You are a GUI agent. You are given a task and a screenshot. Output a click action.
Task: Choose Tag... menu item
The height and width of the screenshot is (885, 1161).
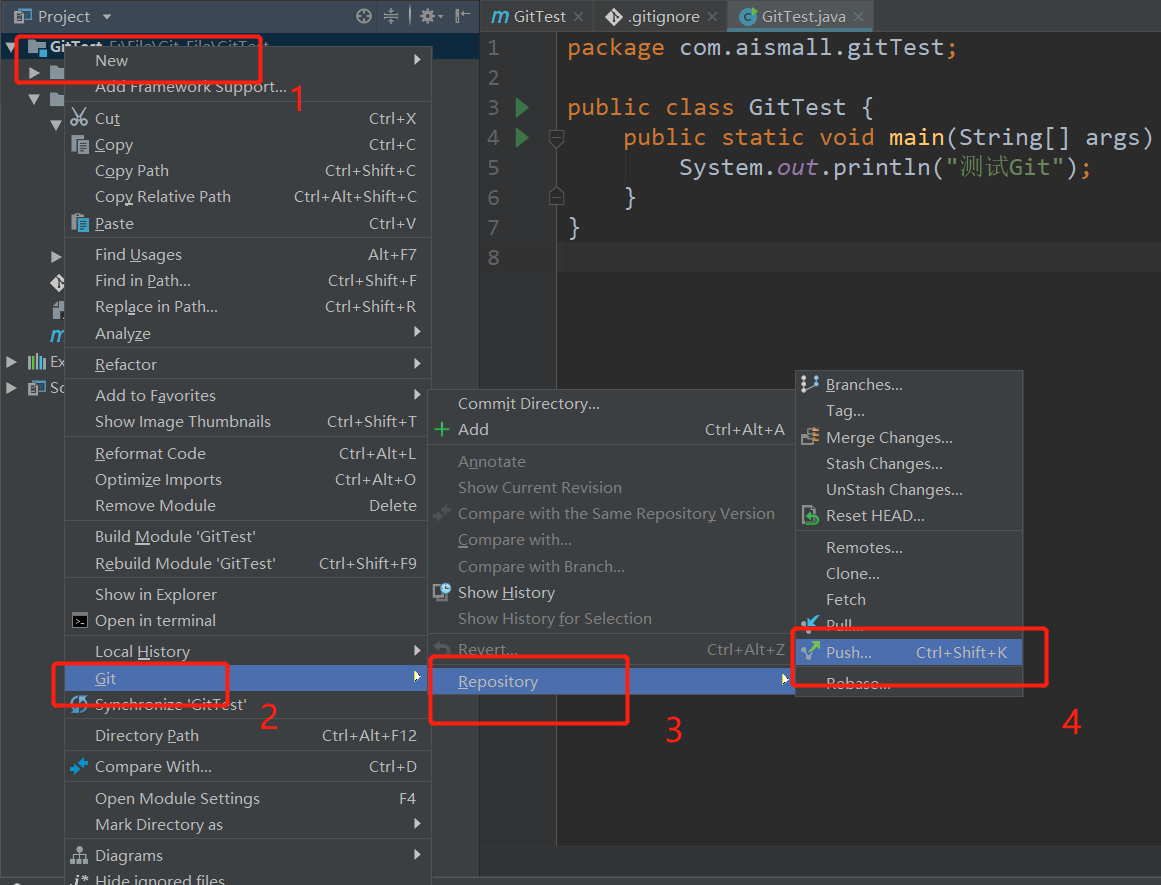[909, 410]
